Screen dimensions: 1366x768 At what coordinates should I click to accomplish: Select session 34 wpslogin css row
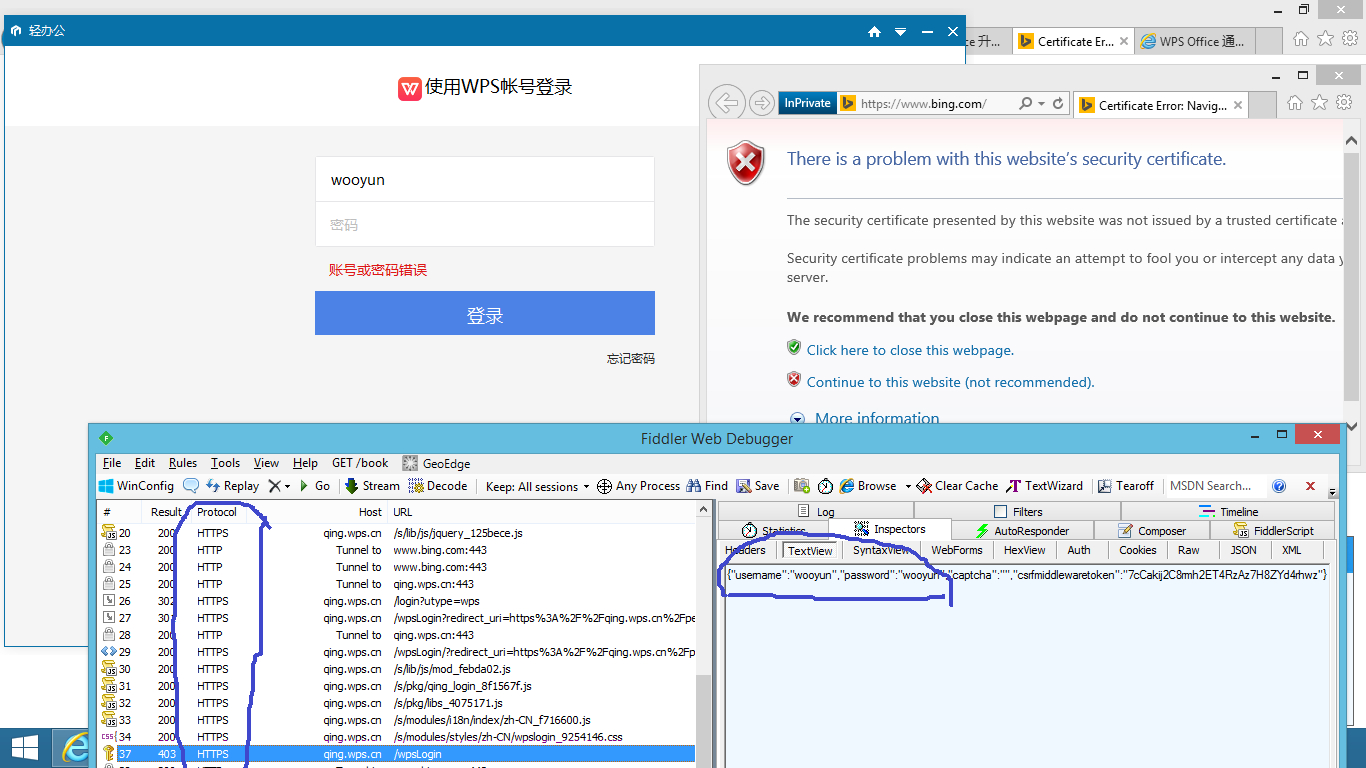click(x=396, y=737)
